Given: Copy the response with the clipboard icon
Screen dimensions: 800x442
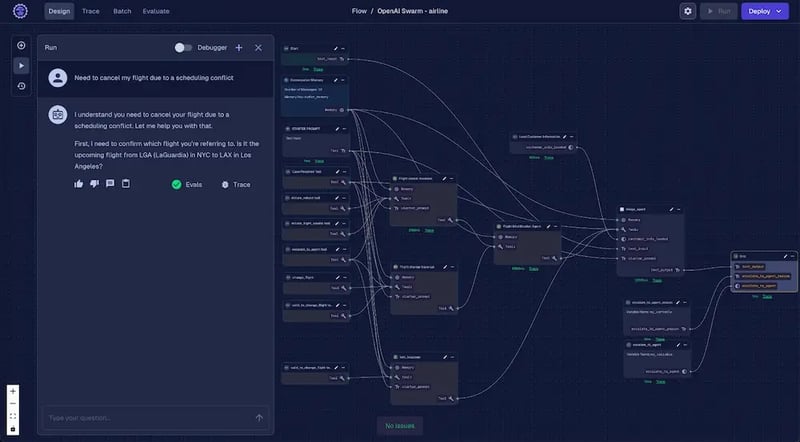Looking at the screenshot, I should [x=126, y=184].
